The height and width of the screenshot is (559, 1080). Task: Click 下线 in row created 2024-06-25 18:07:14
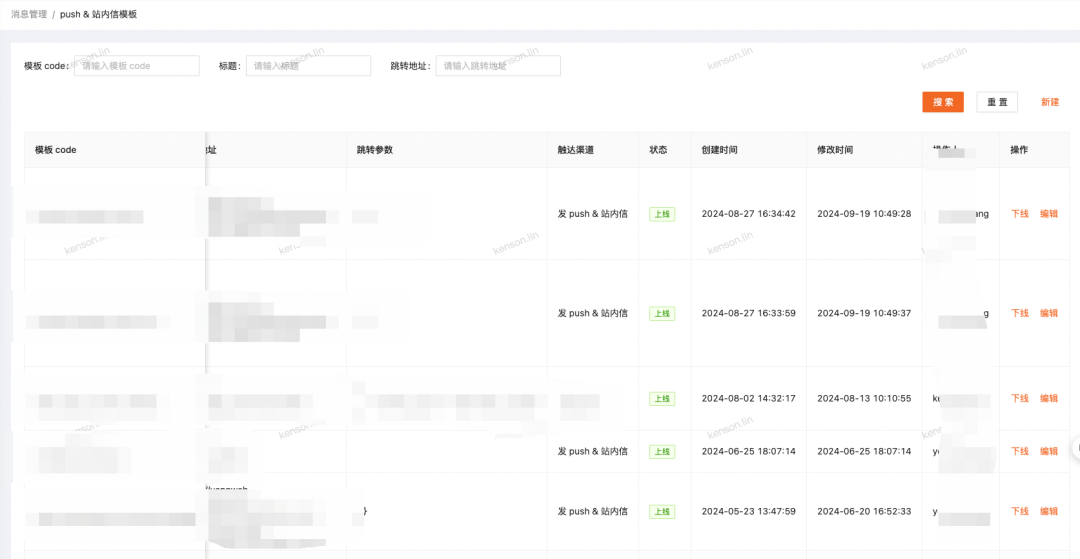click(1019, 452)
